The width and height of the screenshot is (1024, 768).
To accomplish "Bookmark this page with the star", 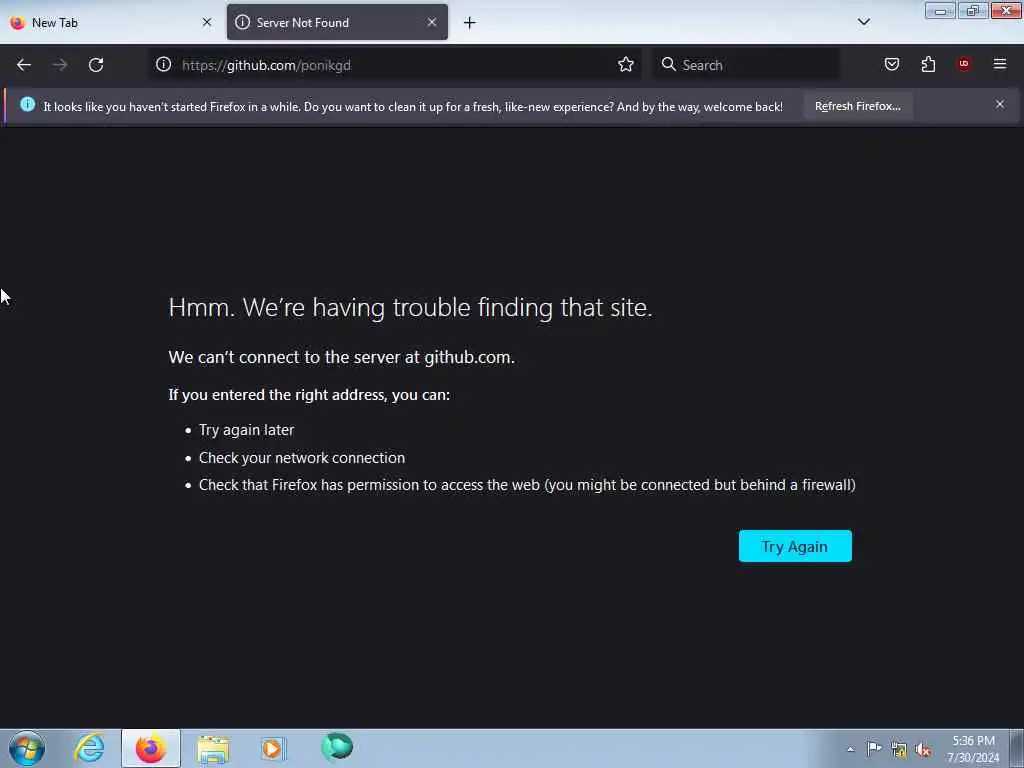I will click(626, 64).
